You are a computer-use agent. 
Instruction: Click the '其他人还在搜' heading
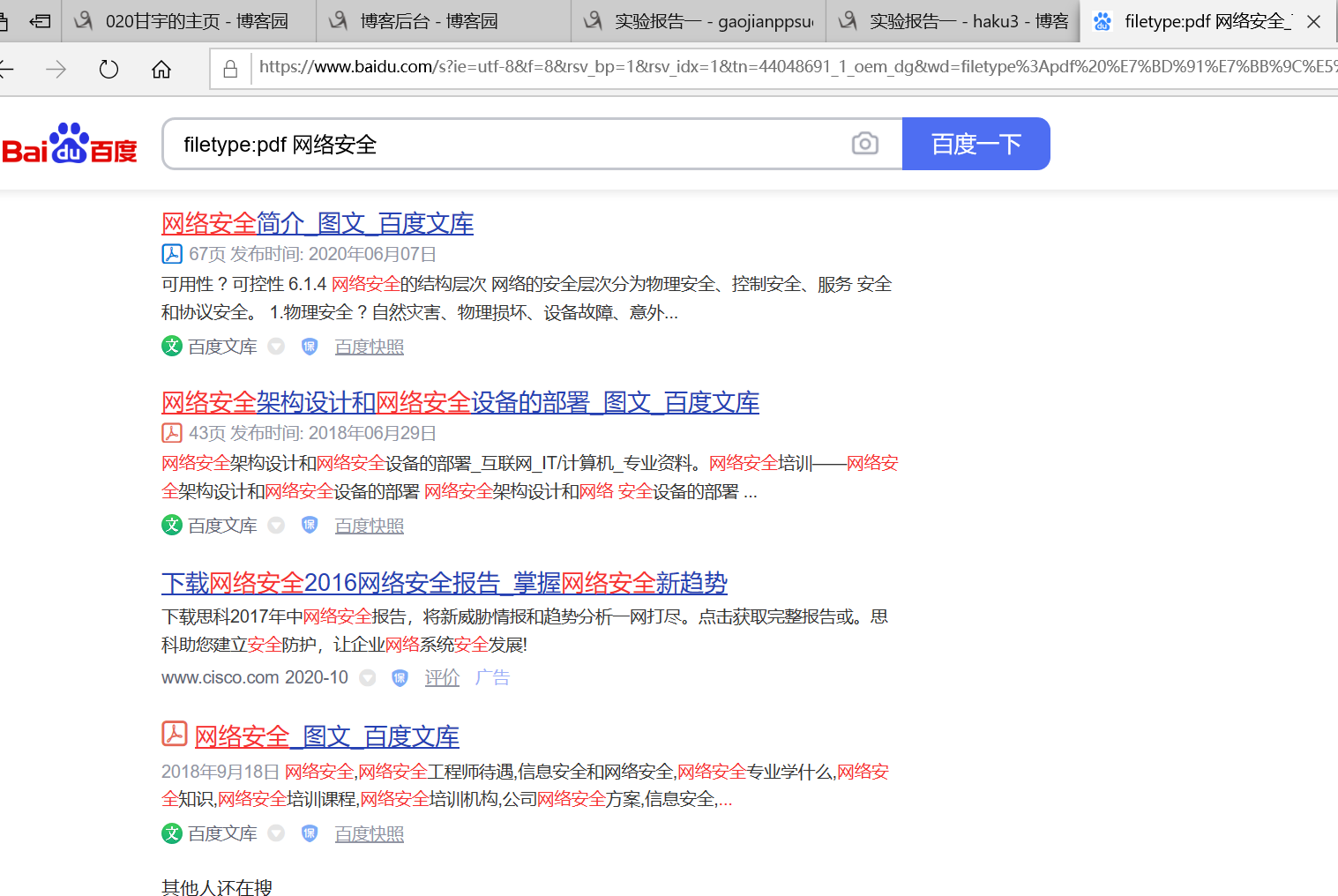coord(217,886)
